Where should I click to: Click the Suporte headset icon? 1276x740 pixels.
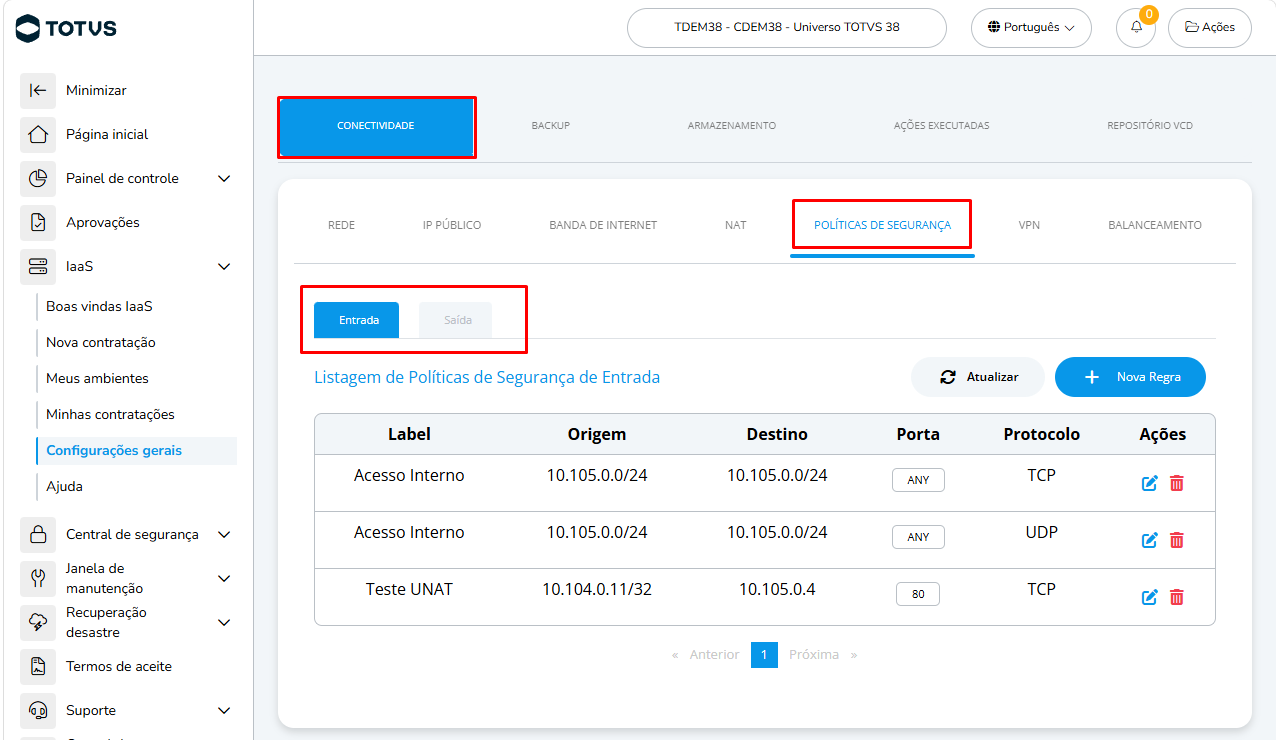[38, 710]
